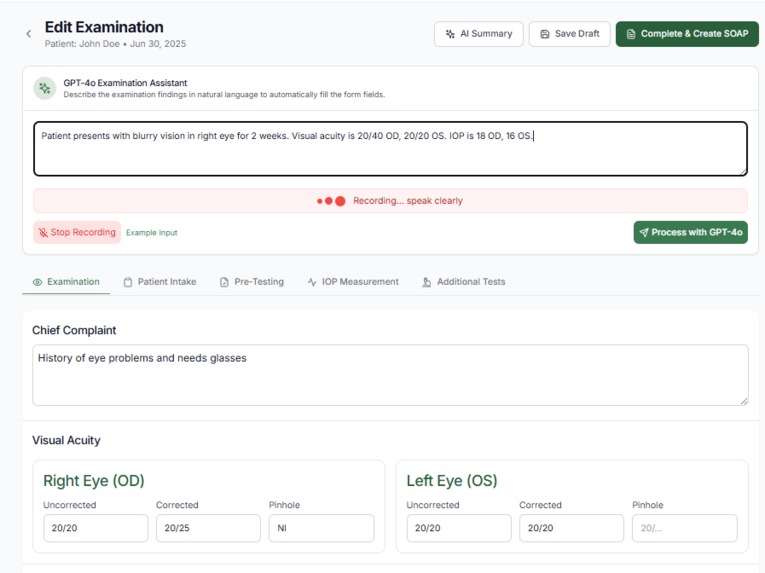Switch to IOP Measurement tab

pos(353,282)
